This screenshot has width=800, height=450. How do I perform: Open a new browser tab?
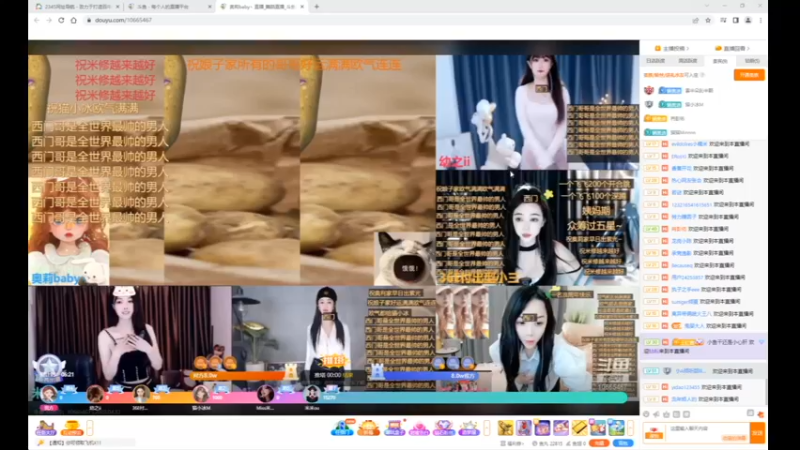(x=317, y=7)
